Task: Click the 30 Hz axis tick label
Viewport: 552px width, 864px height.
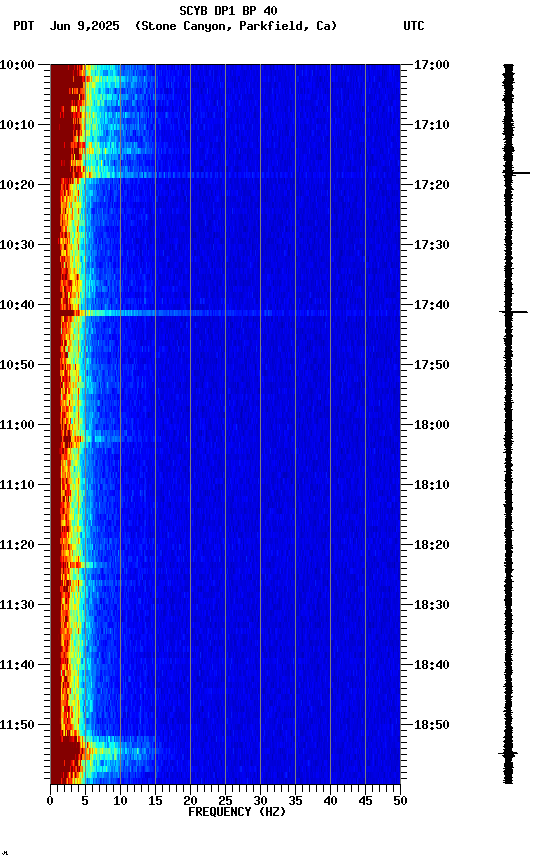Action: pos(260,801)
